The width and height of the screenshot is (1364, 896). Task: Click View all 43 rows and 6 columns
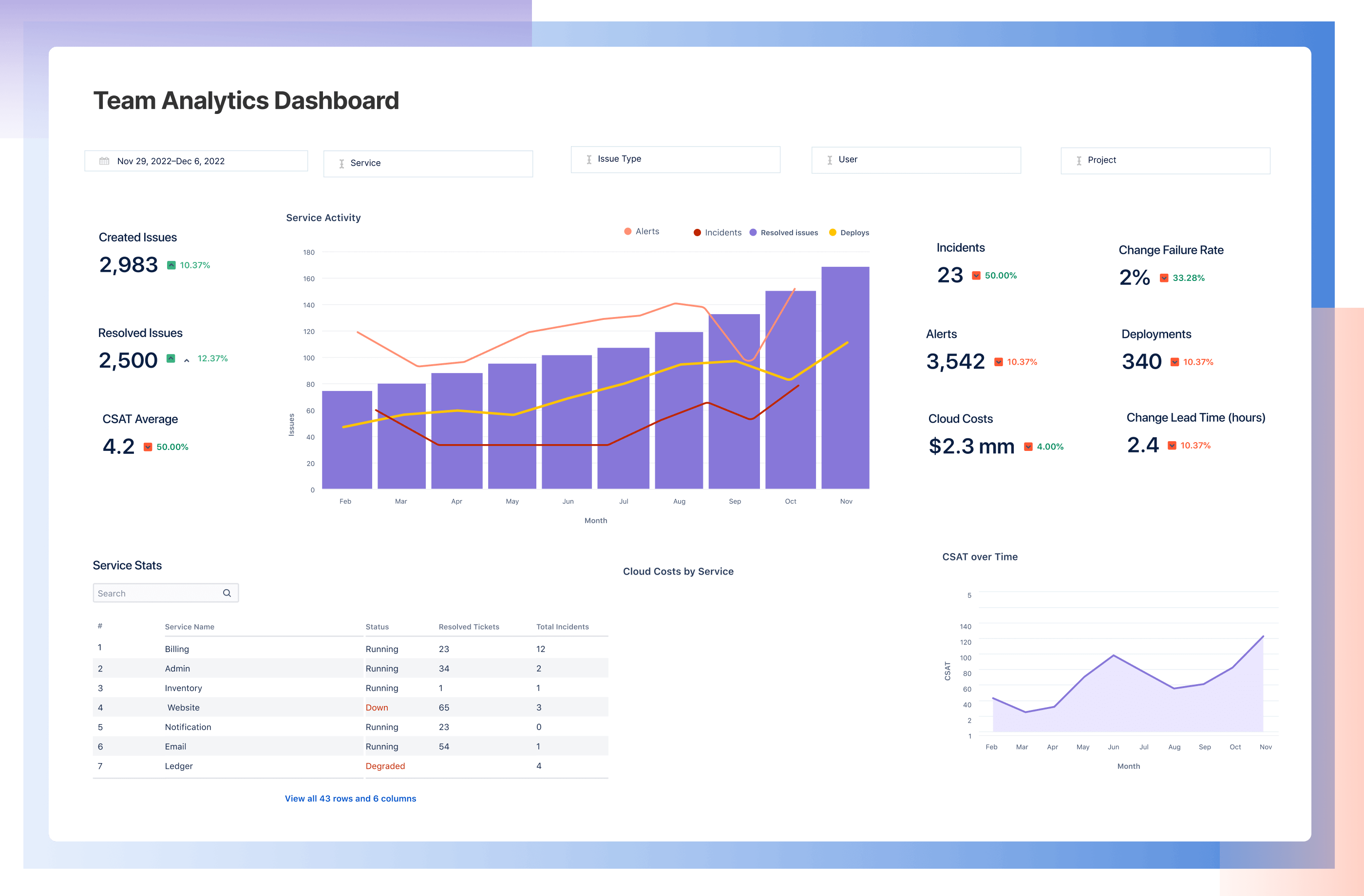[349, 798]
